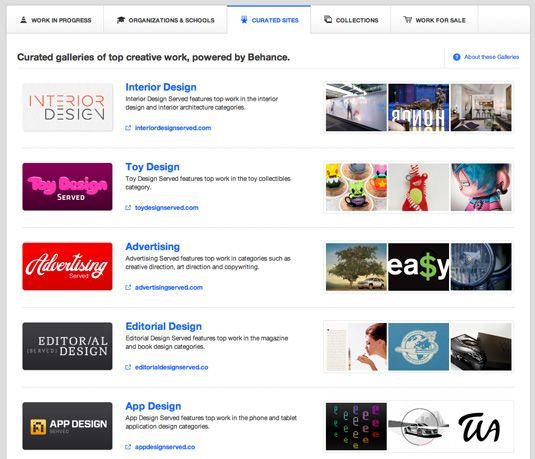The image size is (535, 459).
Task: Click the App Design Served logo
Action: [68, 426]
